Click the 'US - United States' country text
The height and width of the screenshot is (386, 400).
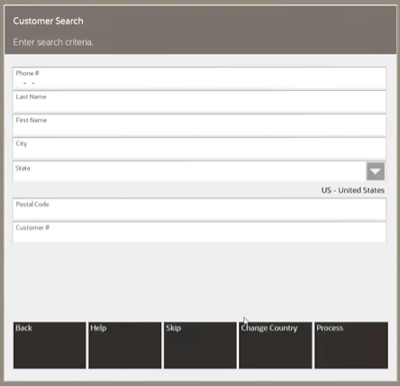353,190
